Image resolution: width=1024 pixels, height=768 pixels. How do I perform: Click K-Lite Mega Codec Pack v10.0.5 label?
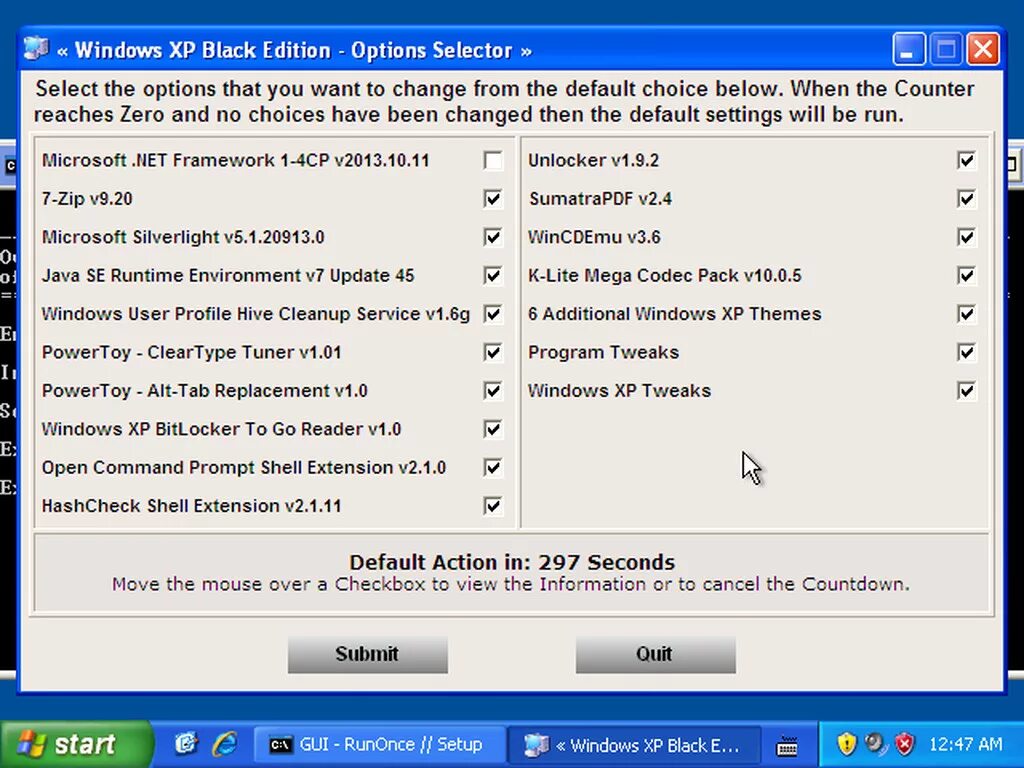[665, 276]
